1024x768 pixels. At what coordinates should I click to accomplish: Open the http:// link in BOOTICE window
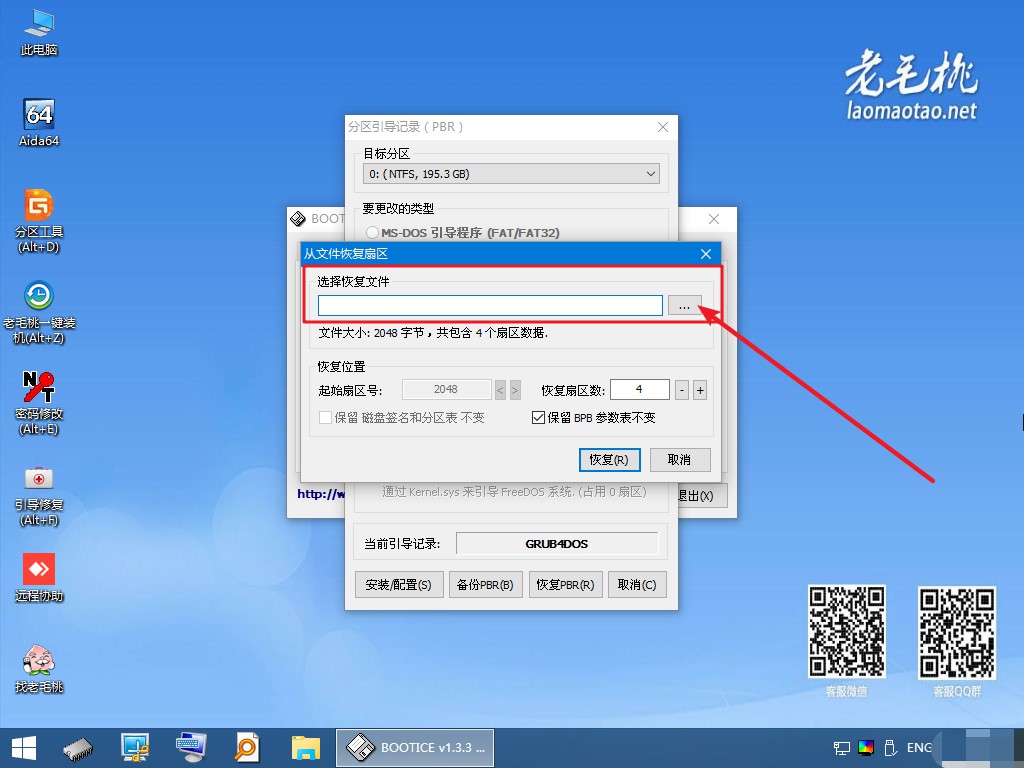[x=321, y=494]
